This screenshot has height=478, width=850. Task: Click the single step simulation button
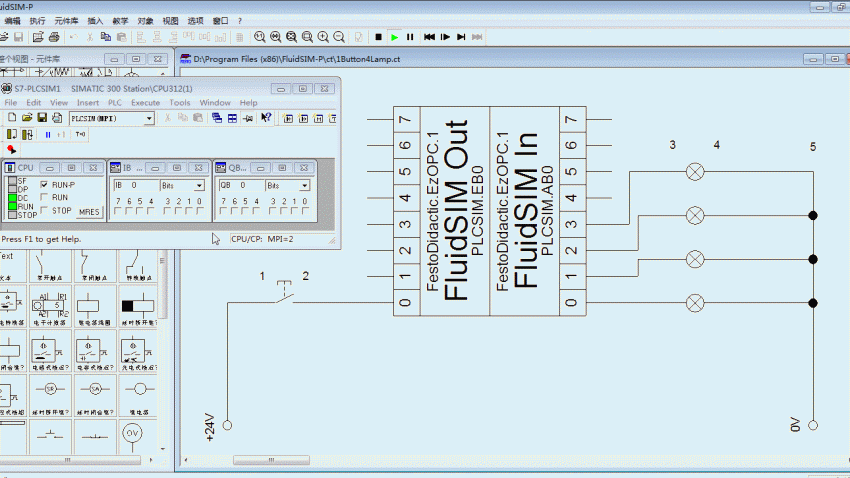(x=445, y=37)
